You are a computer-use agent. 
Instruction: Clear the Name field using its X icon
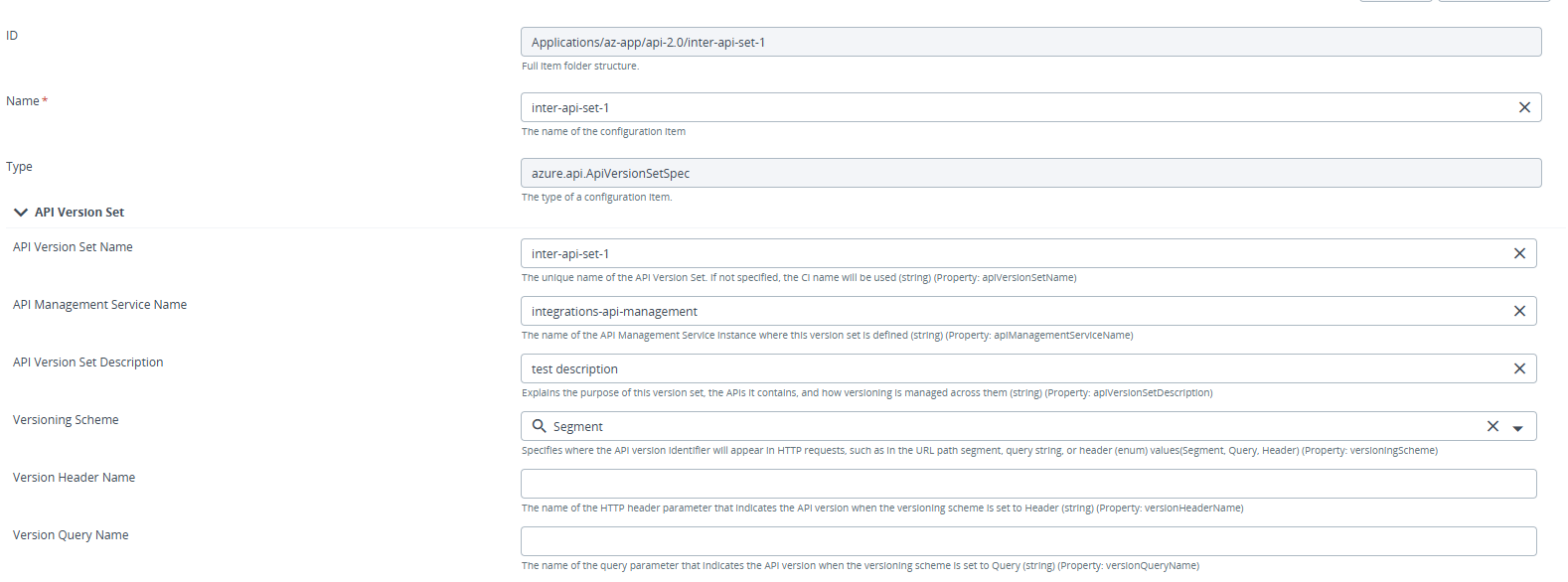1524,106
